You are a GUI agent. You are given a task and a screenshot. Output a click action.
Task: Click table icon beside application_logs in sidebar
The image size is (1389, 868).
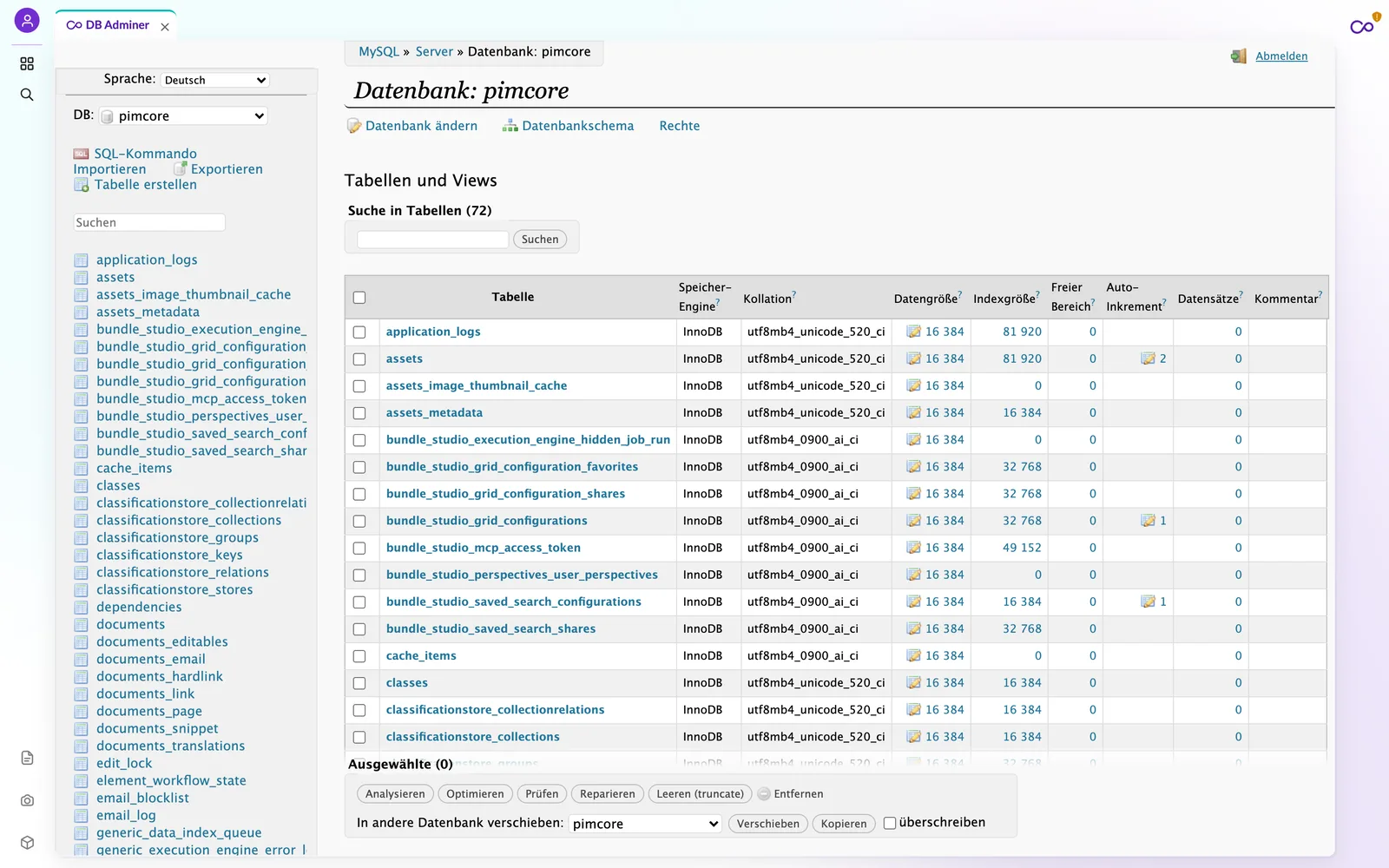click(82, 260)
